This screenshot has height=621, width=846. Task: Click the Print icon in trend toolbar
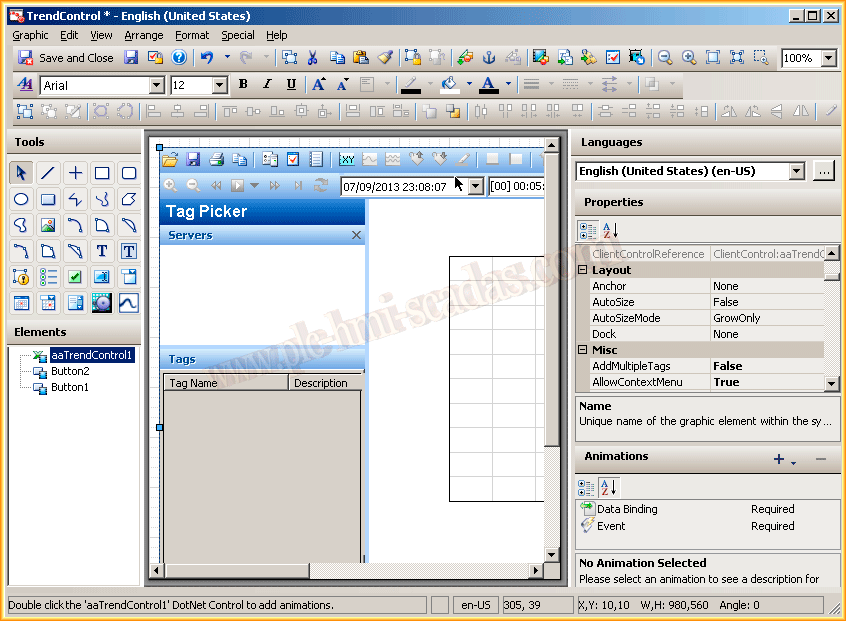pyautogui.click(x=216, y=159)
